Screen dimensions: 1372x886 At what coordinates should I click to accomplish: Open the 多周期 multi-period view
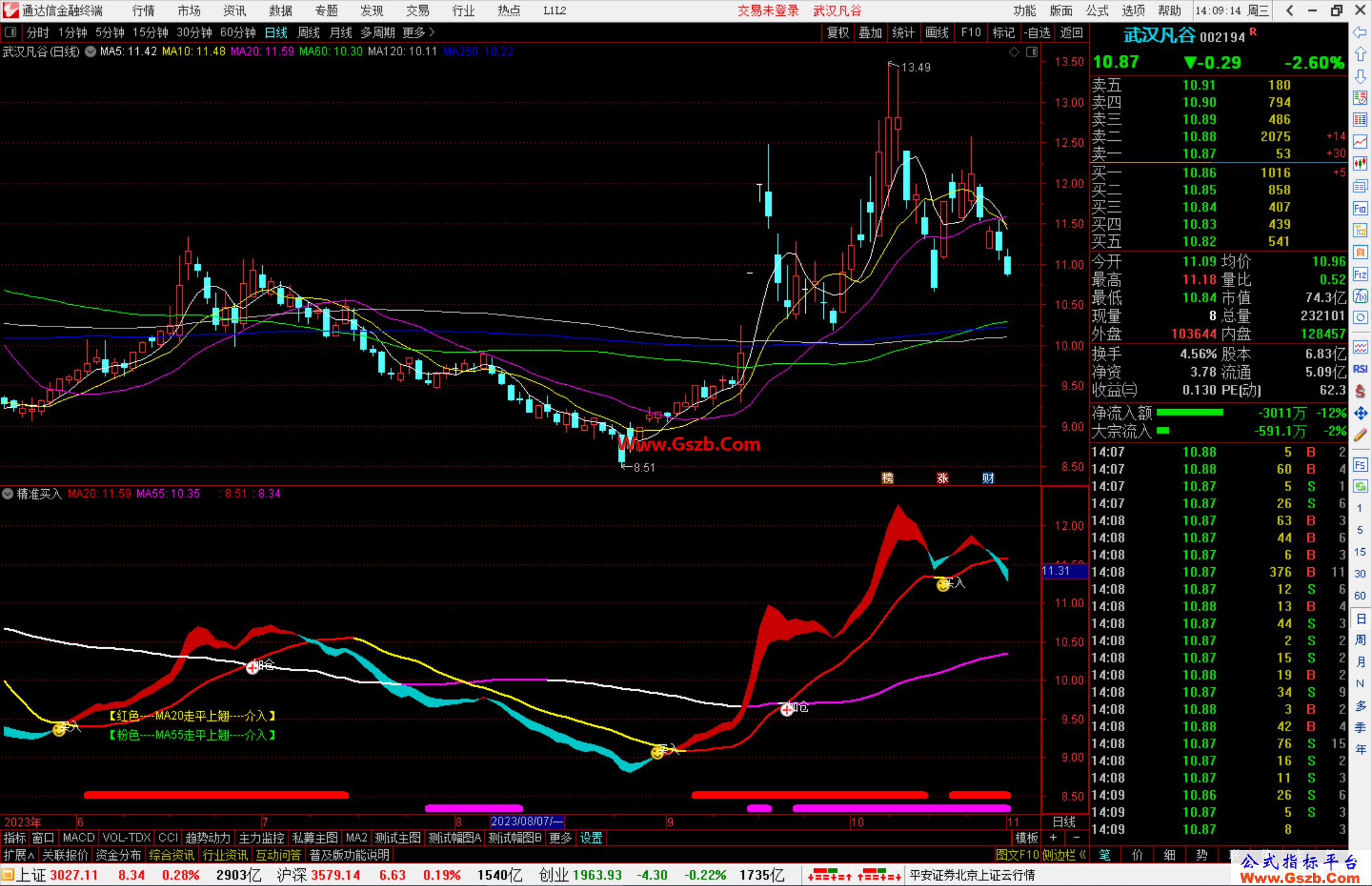point(378,32)
